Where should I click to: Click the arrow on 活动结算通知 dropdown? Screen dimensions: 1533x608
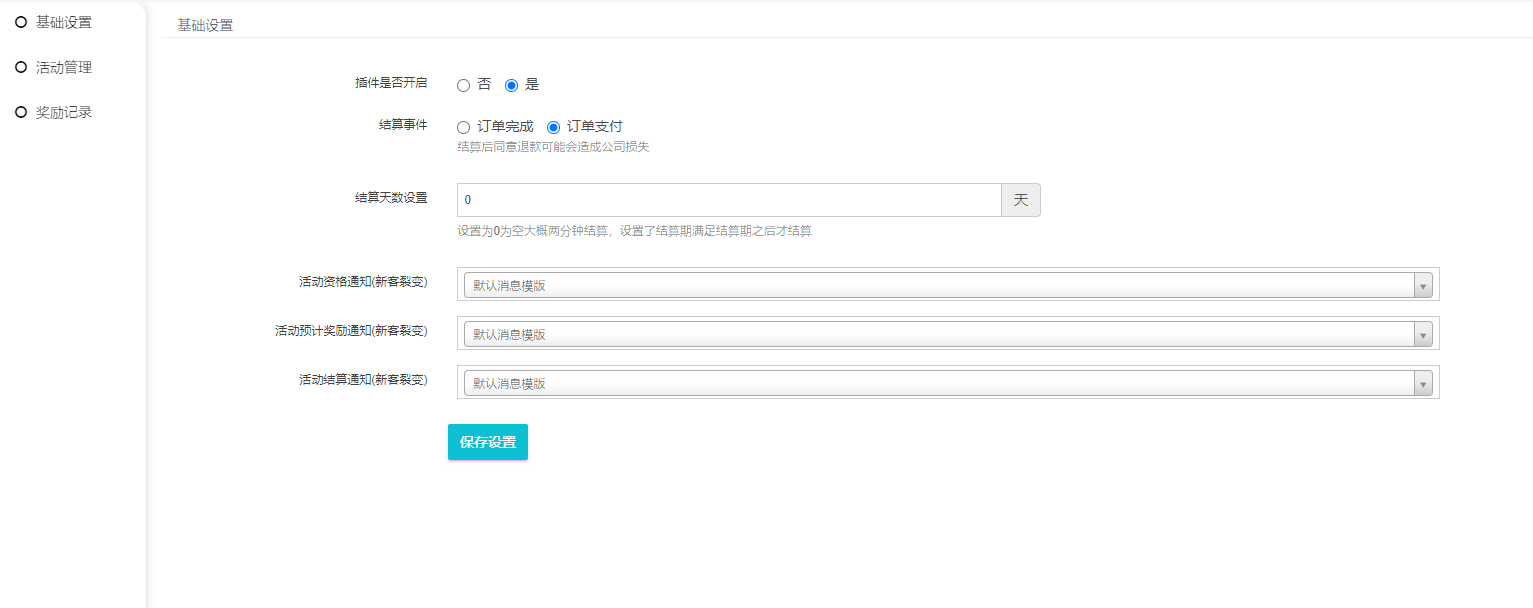(1423, 383)
